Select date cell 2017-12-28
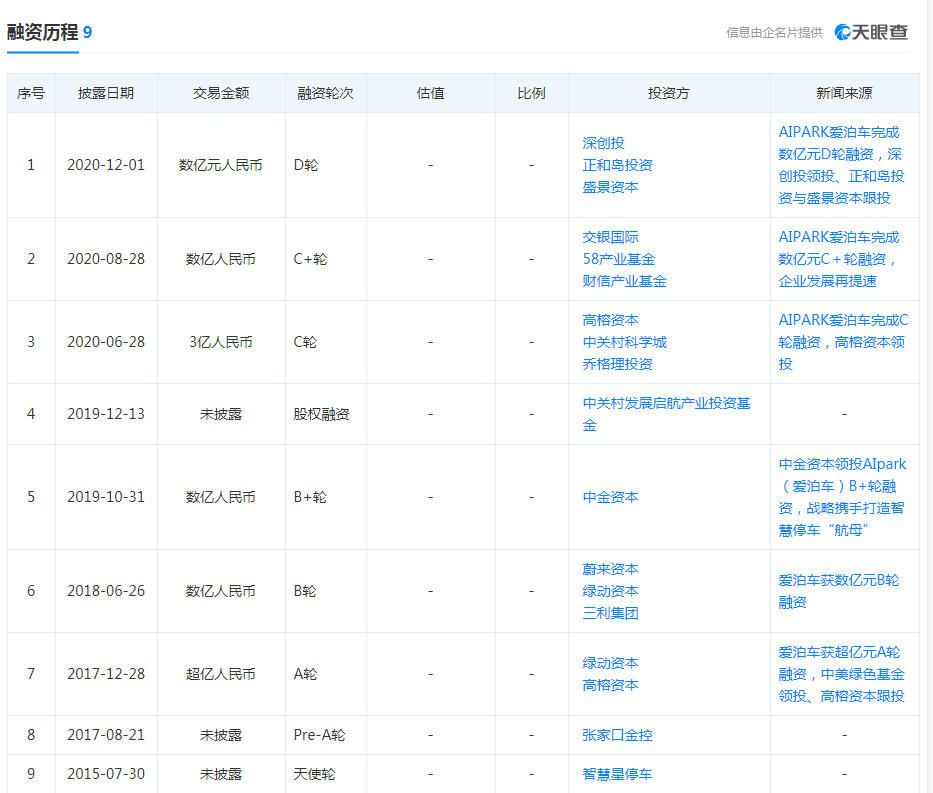This screenshot has width=933, height=793. tap(106, 674)
